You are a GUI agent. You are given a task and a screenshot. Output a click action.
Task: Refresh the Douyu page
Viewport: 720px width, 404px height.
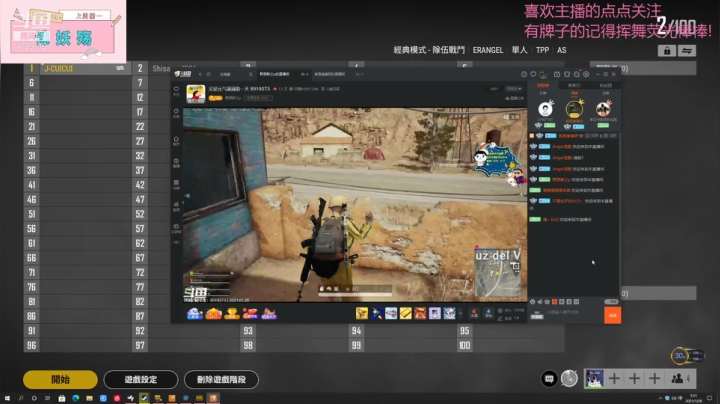pyautogui.click(x=208, y=74)
